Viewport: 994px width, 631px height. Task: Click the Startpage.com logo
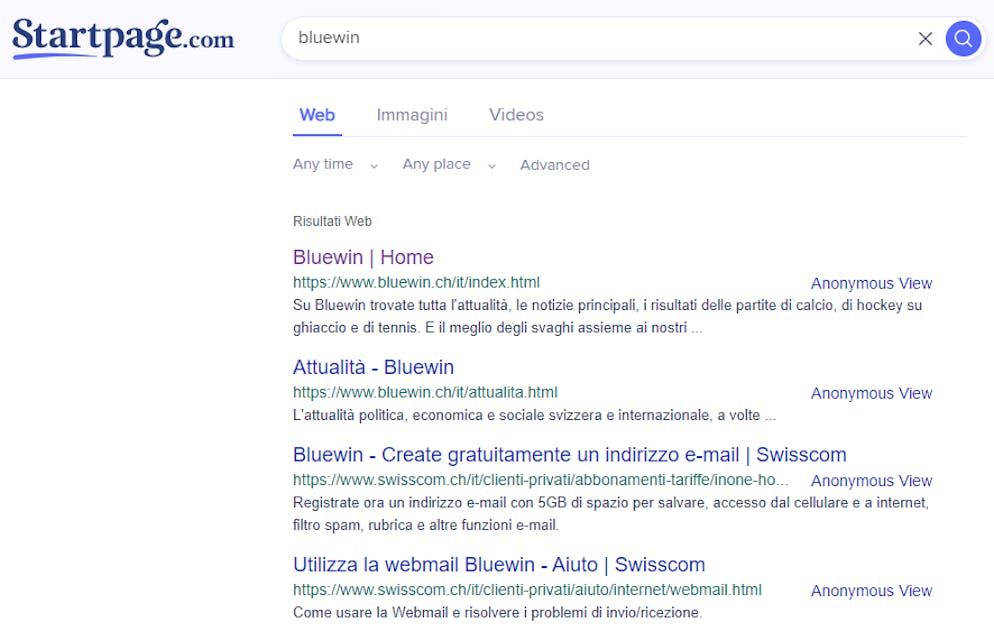coord(123,37)
